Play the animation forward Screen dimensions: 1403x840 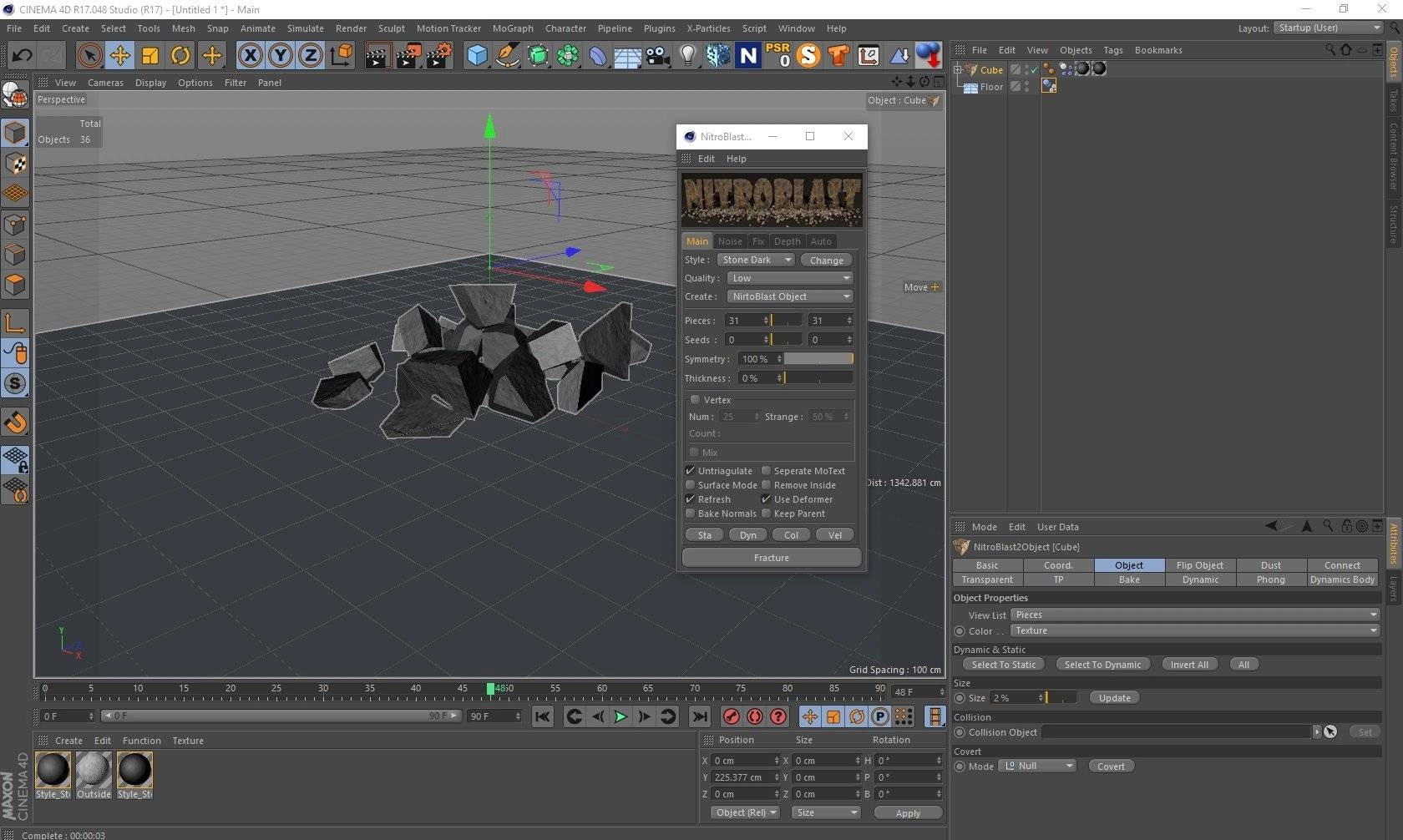click(620, 716)
